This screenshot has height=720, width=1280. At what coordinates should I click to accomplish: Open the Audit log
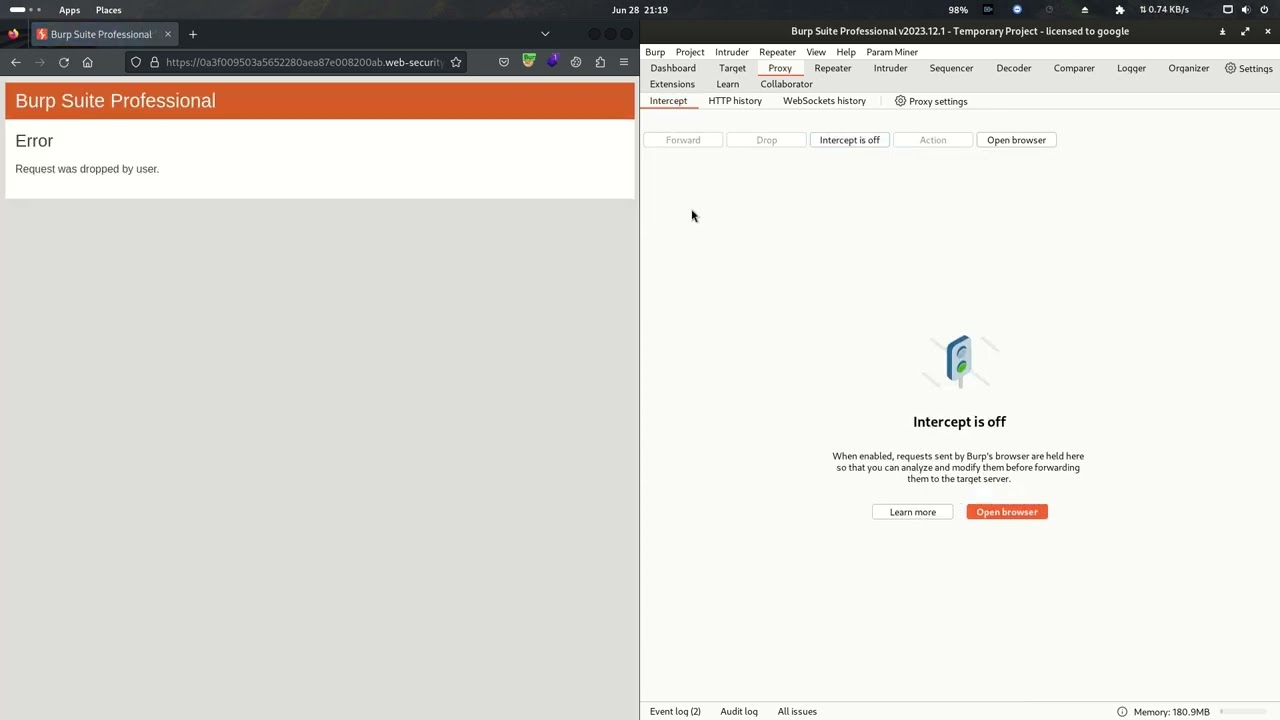click(739, 711)
